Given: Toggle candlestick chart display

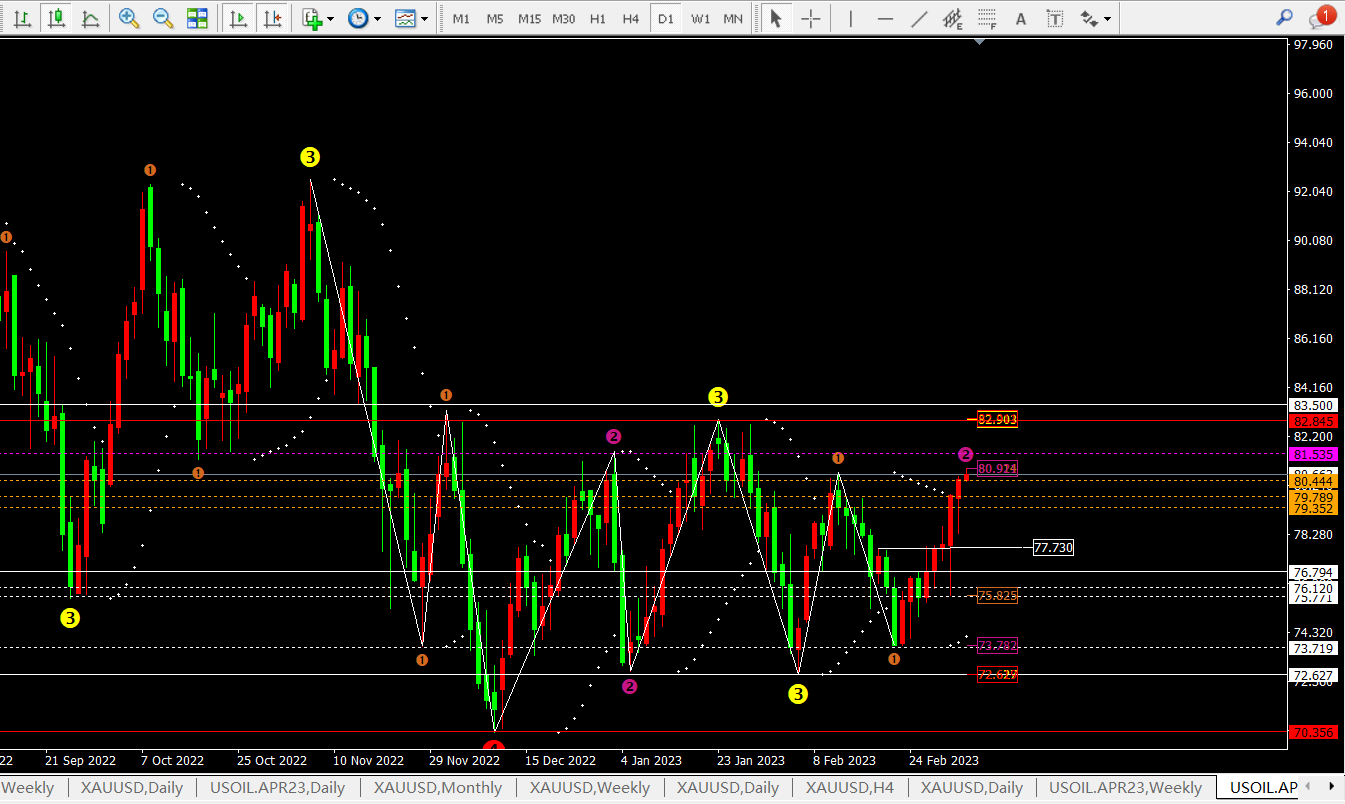Looking at the screenshot, I should click(57, 18).
